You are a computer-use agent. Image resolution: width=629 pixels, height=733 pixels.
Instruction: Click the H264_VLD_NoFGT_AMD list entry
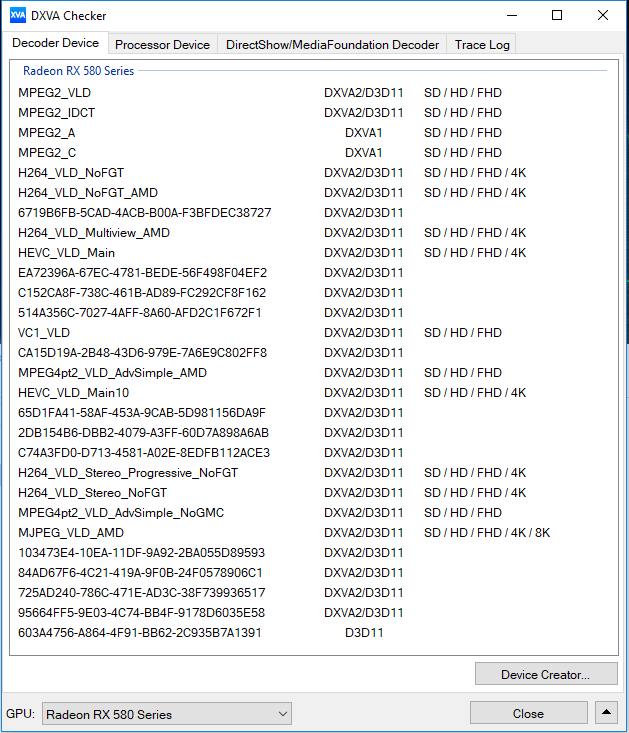tap(88, 193)
